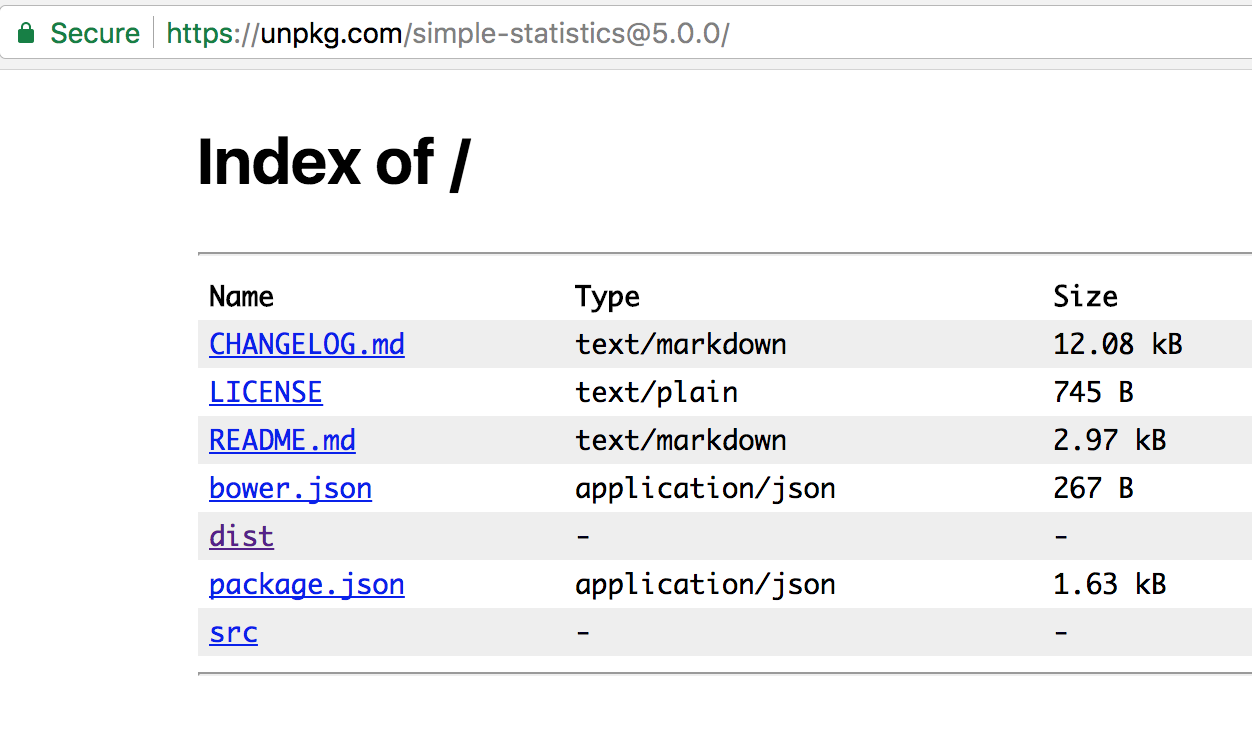
Task: Click the Name column header
Action: coord(241,296)
